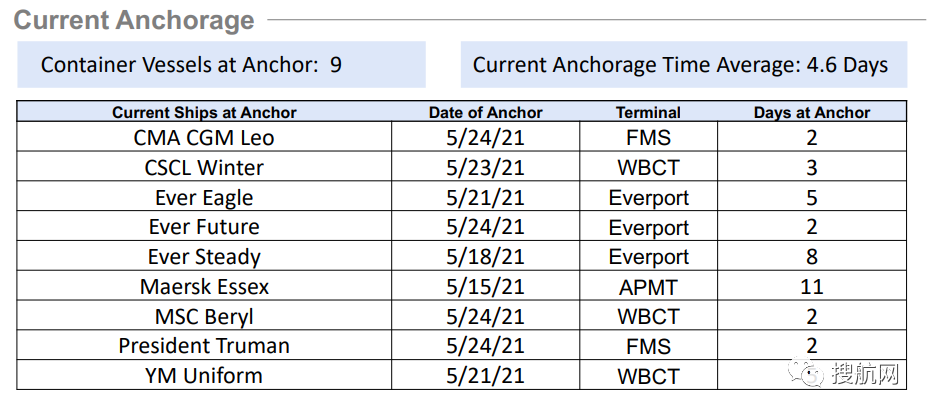Select the 5/15/21 anchor date cell

(x=485, y=287)
